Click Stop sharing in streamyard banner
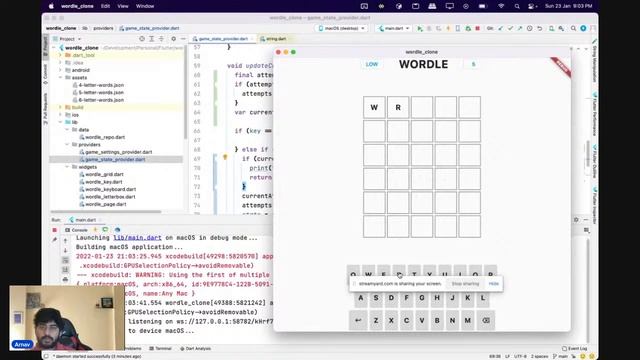 click(x=465, y=284)
